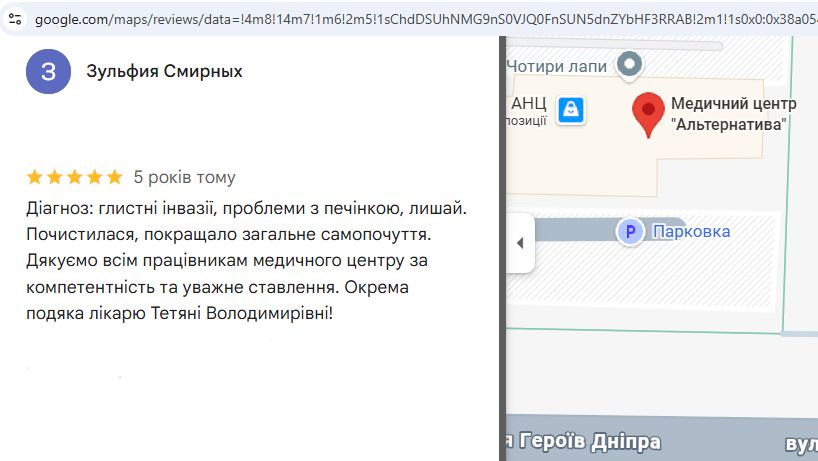Select the red map pin marker
The width and height of the screenshot is (818, 461).
pyautogui.click(x=648, y=115)
